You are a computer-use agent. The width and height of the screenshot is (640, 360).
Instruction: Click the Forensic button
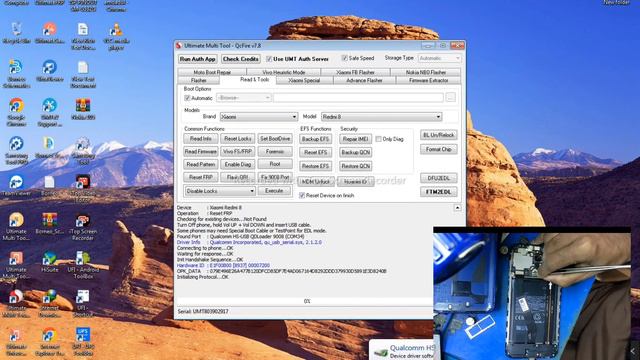point(275,152)
